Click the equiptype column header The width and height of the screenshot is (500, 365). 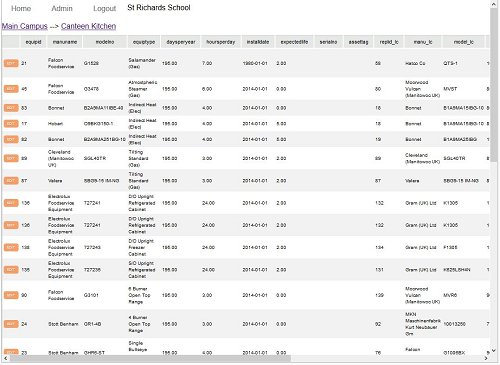click(x=144, y=42)
